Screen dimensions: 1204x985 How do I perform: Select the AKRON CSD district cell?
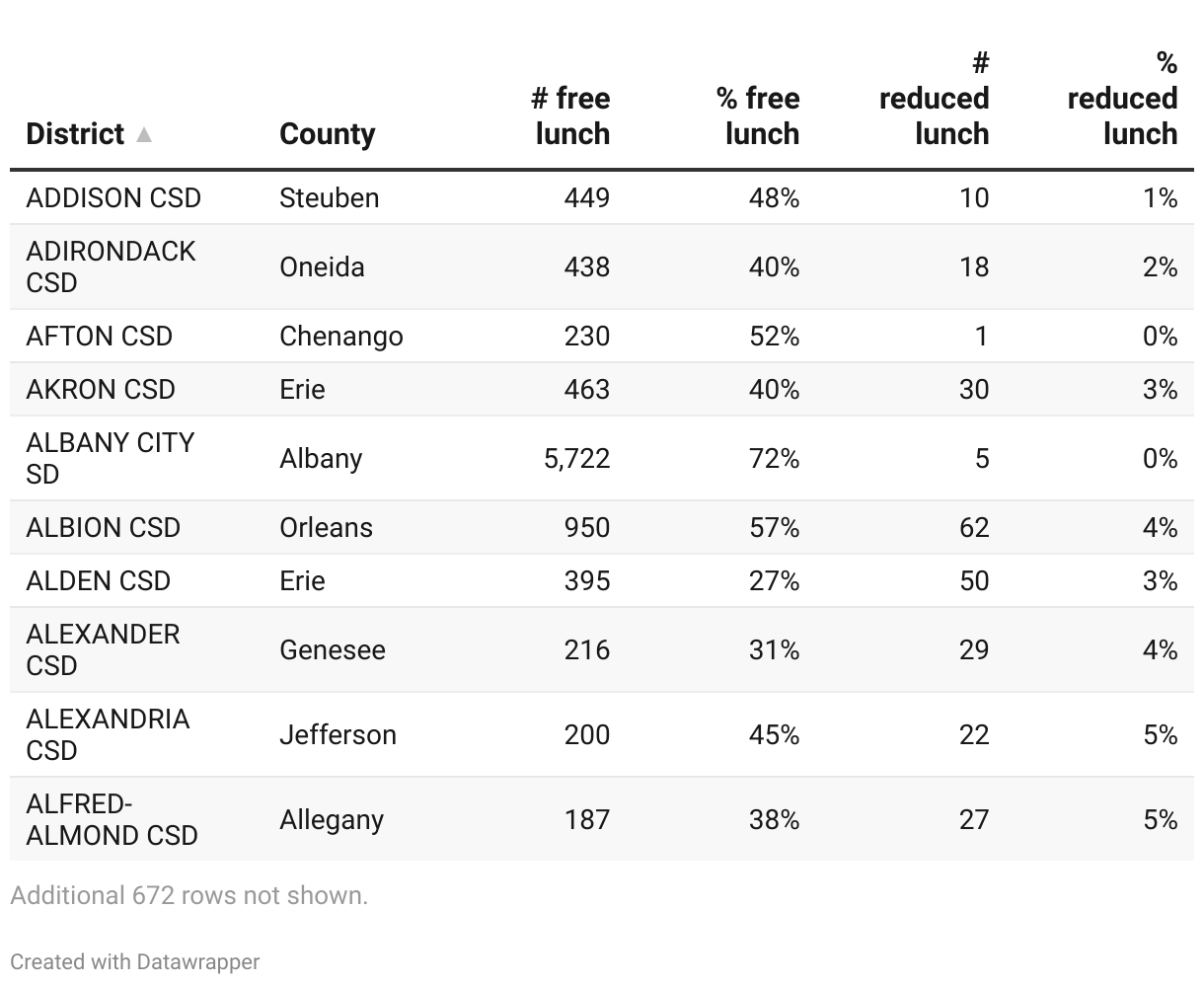pyautogui.click(x=100, y=390)
